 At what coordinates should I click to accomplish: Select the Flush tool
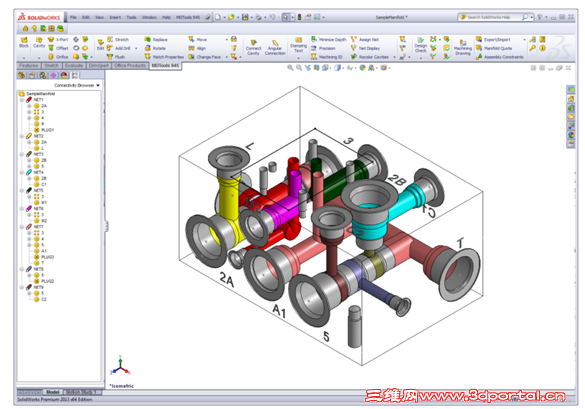(x=116, y=57)
